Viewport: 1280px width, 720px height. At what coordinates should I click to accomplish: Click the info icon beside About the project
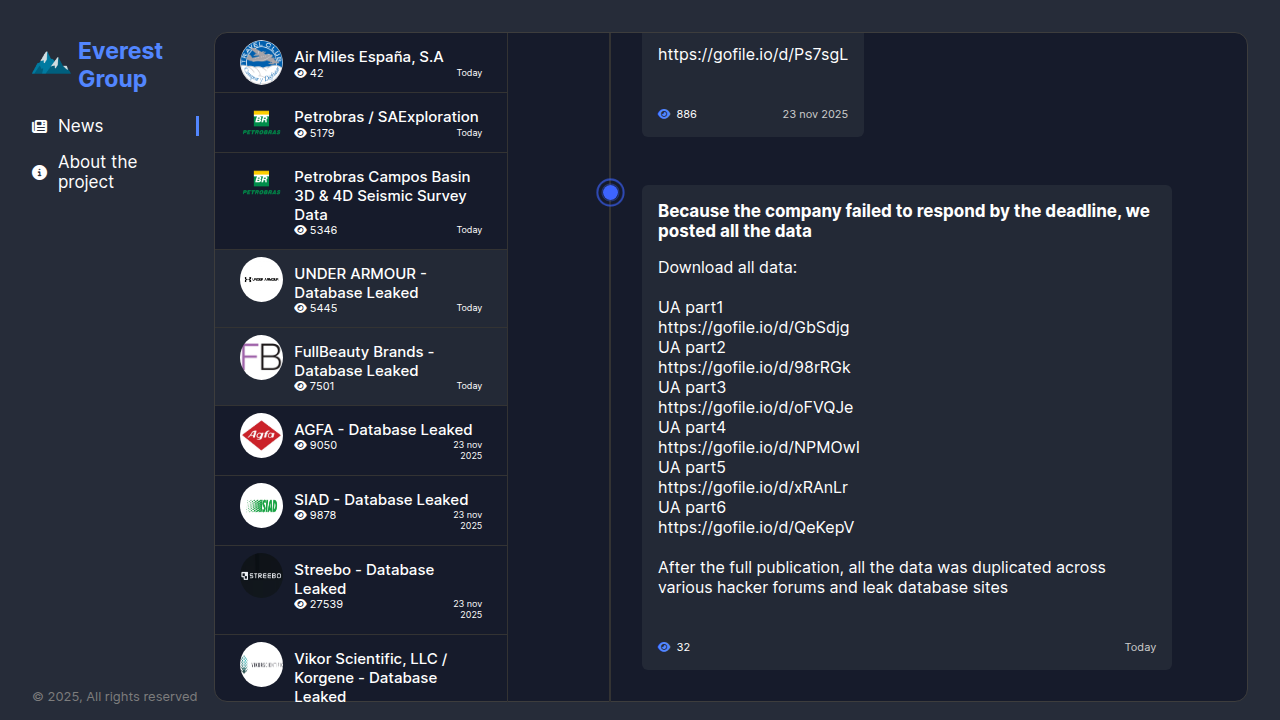[40, 173]
